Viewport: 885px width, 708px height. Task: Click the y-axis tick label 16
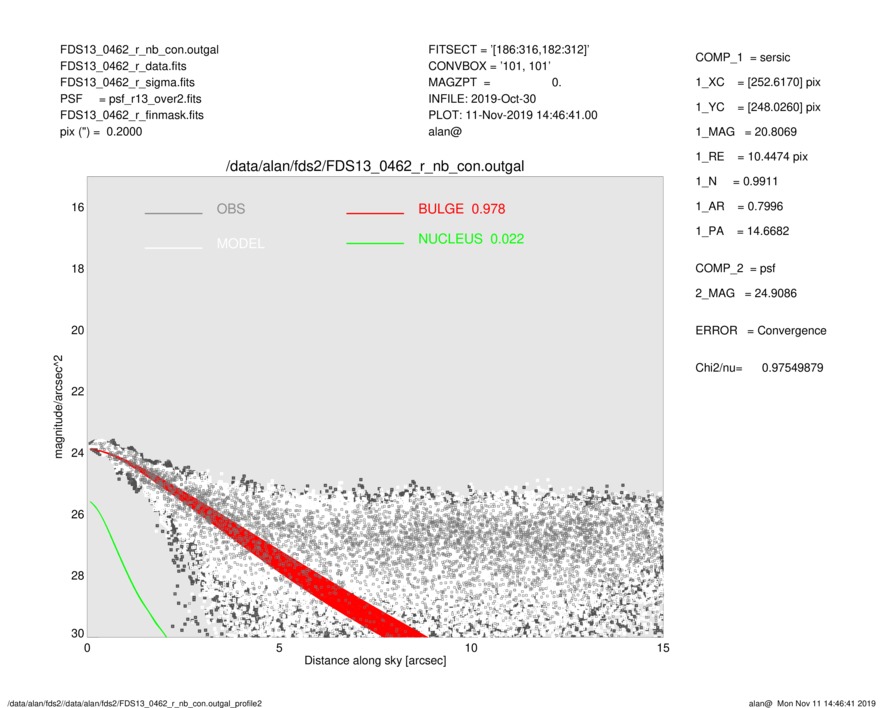(x=78, y=207)
